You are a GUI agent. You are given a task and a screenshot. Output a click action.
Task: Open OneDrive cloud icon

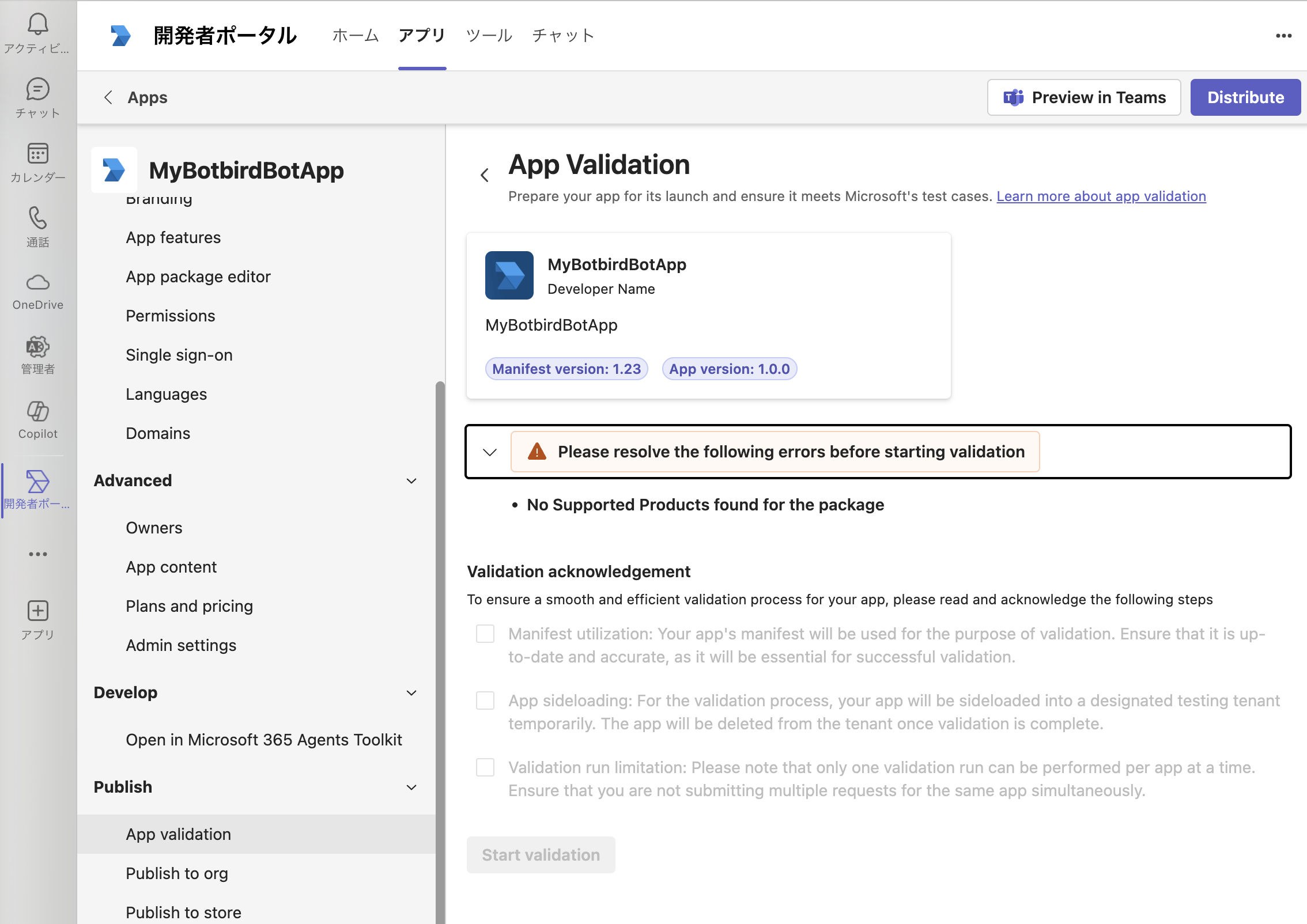[x=38, y=283]
